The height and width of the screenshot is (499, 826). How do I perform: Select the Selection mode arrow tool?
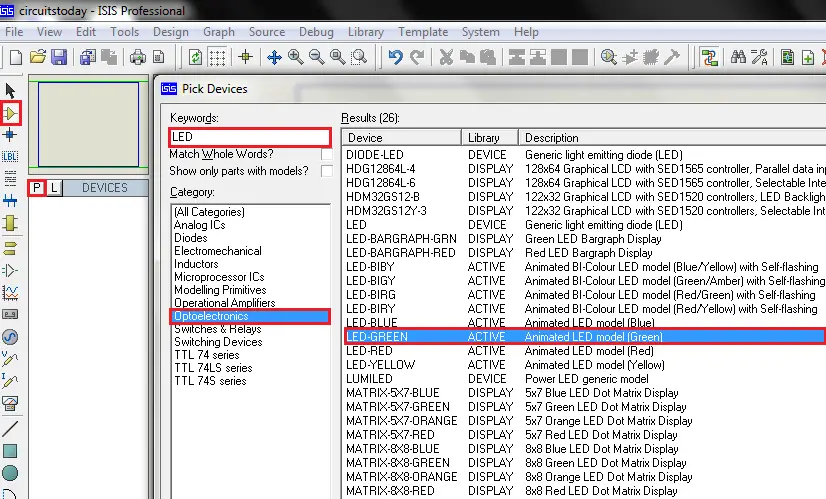coord(10,91)
